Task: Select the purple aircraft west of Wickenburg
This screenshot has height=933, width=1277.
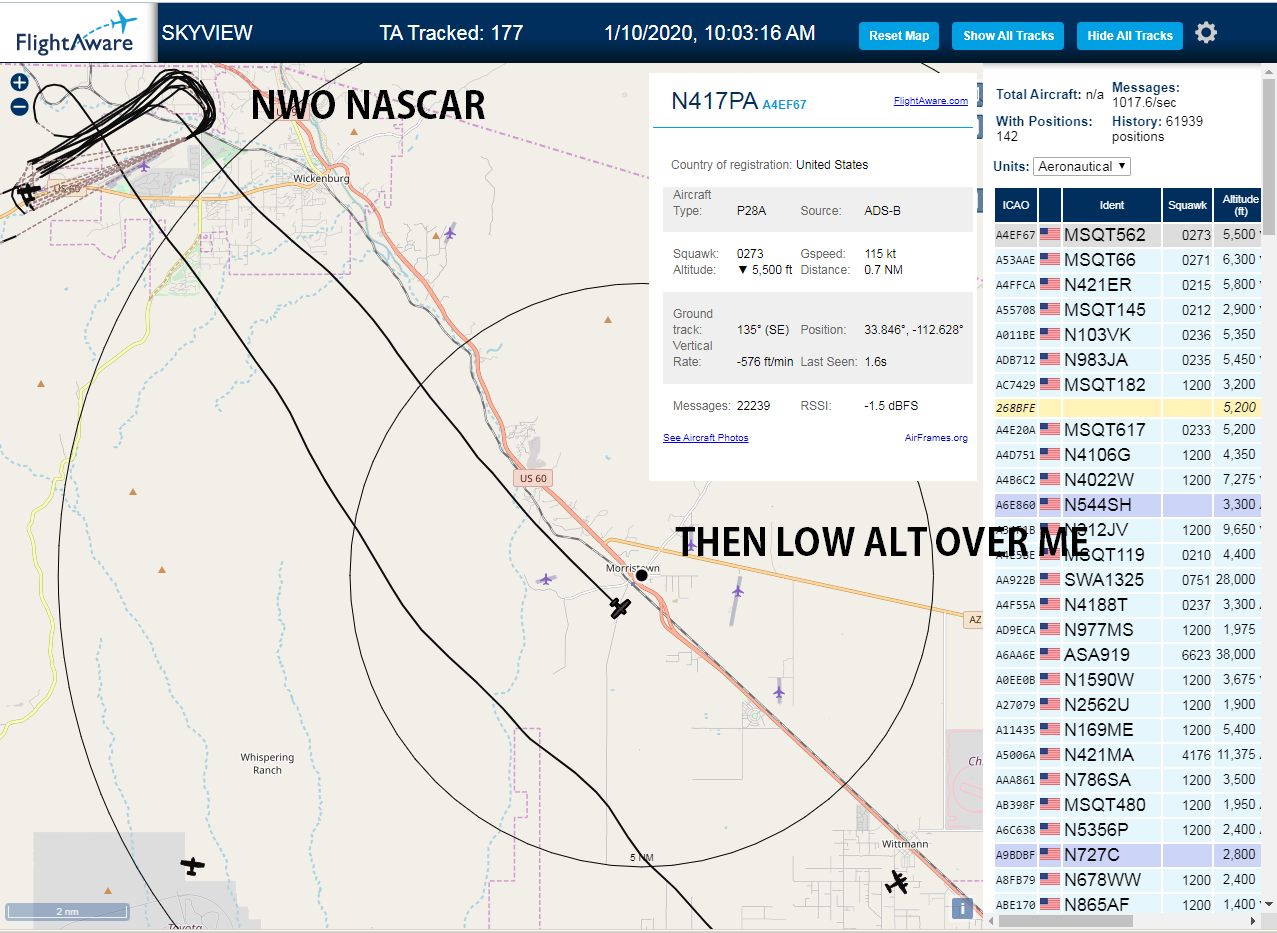Action: pyautogui.click(x=145, y=164)
